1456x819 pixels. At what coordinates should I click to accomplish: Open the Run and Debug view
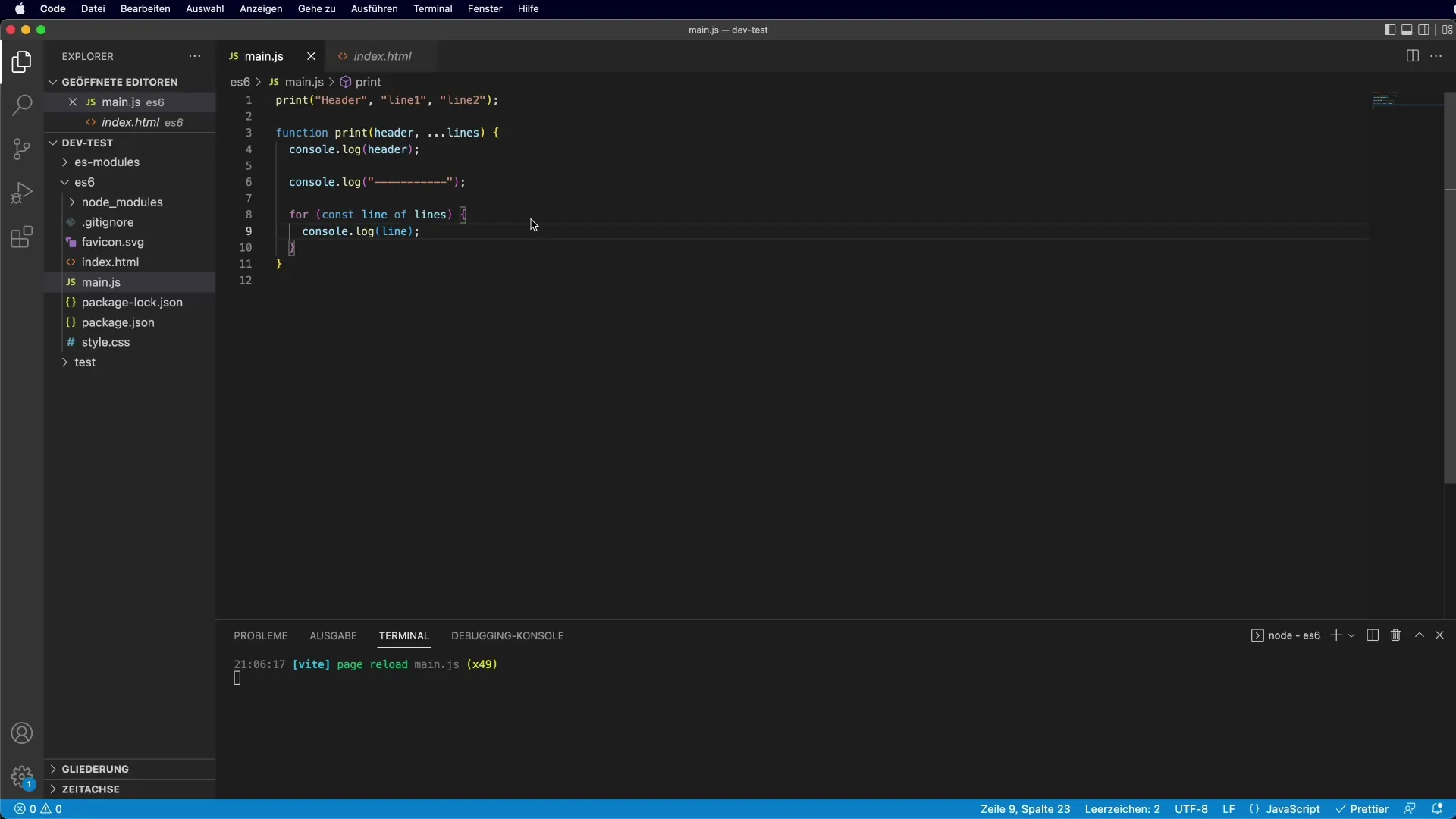[22, 193]
